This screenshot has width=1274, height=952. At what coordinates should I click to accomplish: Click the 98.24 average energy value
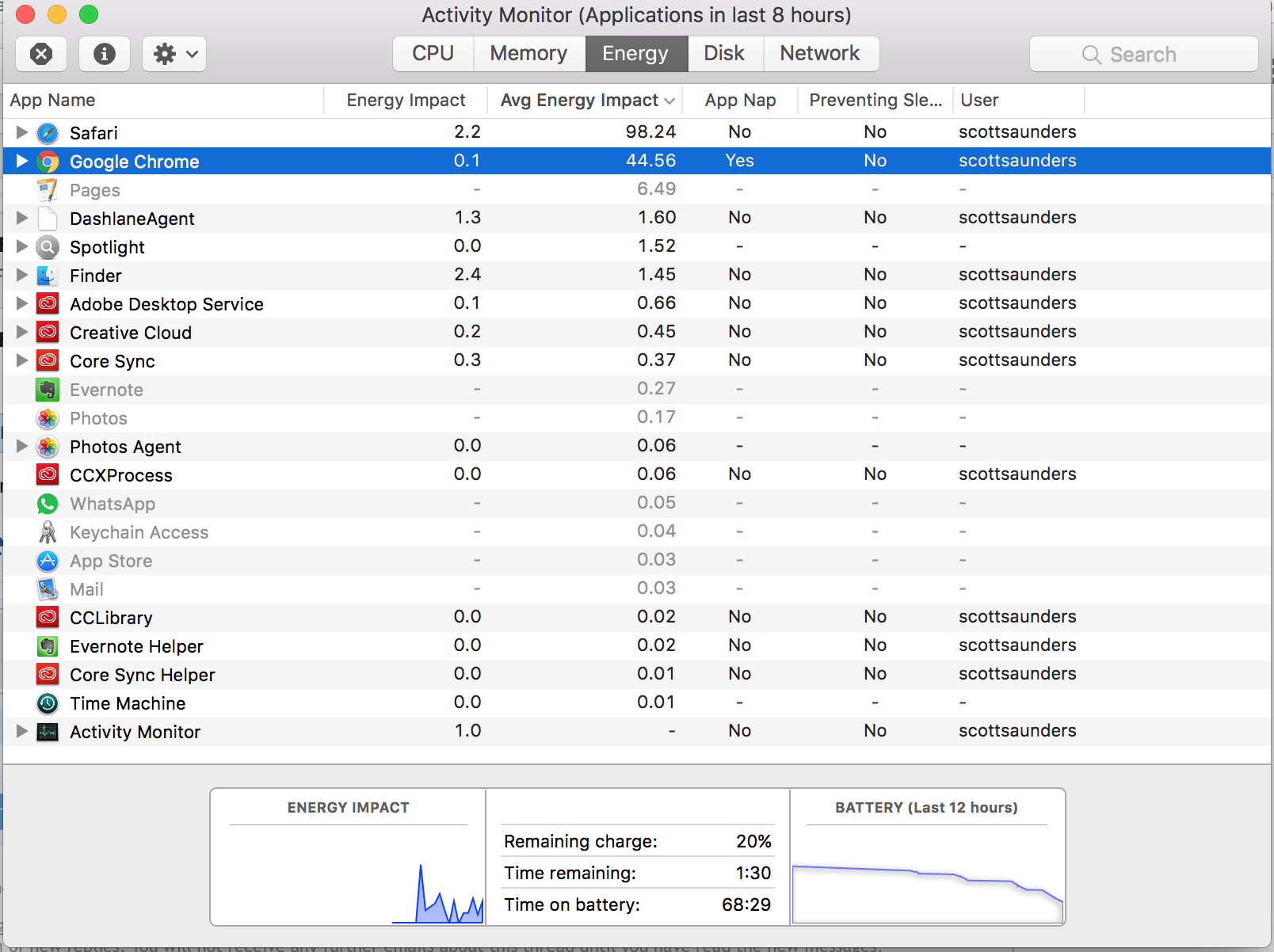(650, 132)
